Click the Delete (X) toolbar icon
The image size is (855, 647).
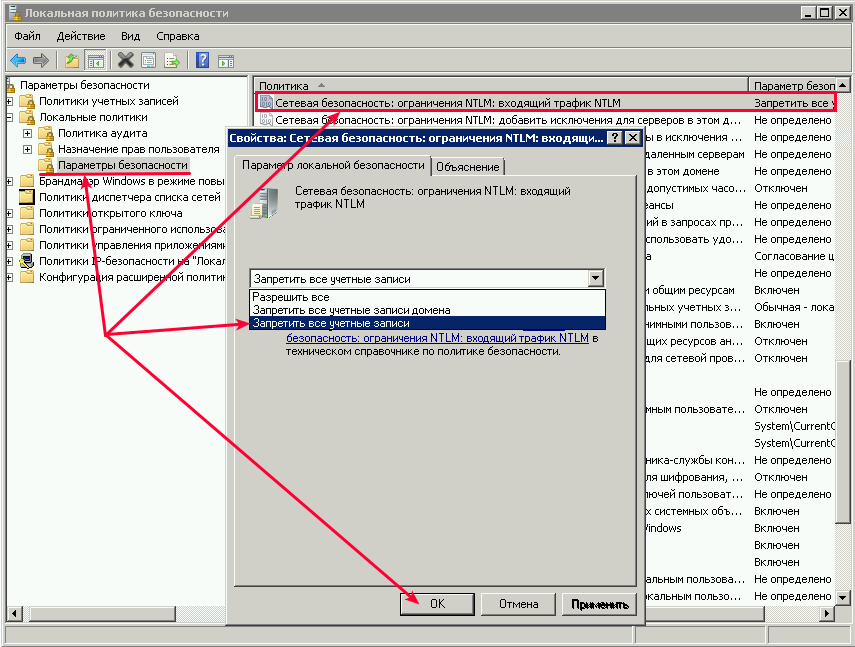pyautogui.click(x=126, y=60)
